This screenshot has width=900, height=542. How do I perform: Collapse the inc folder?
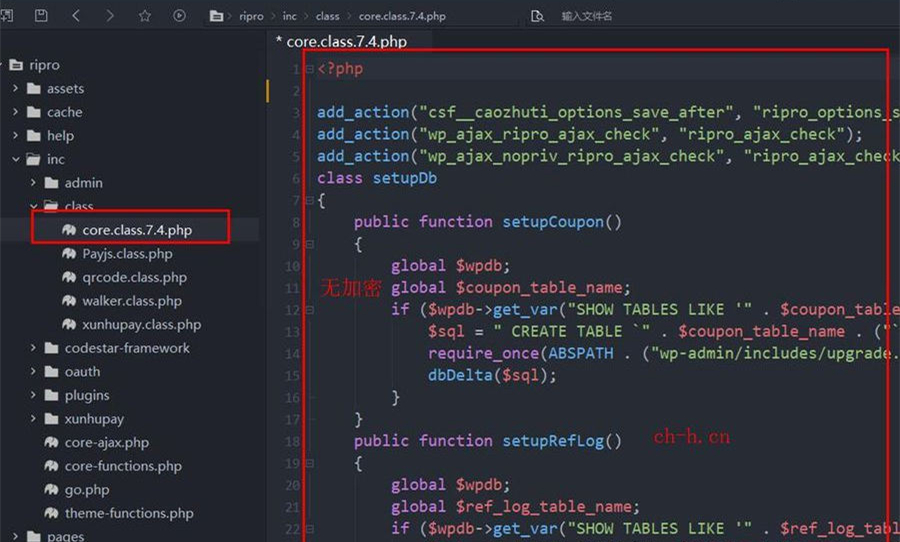16,159
